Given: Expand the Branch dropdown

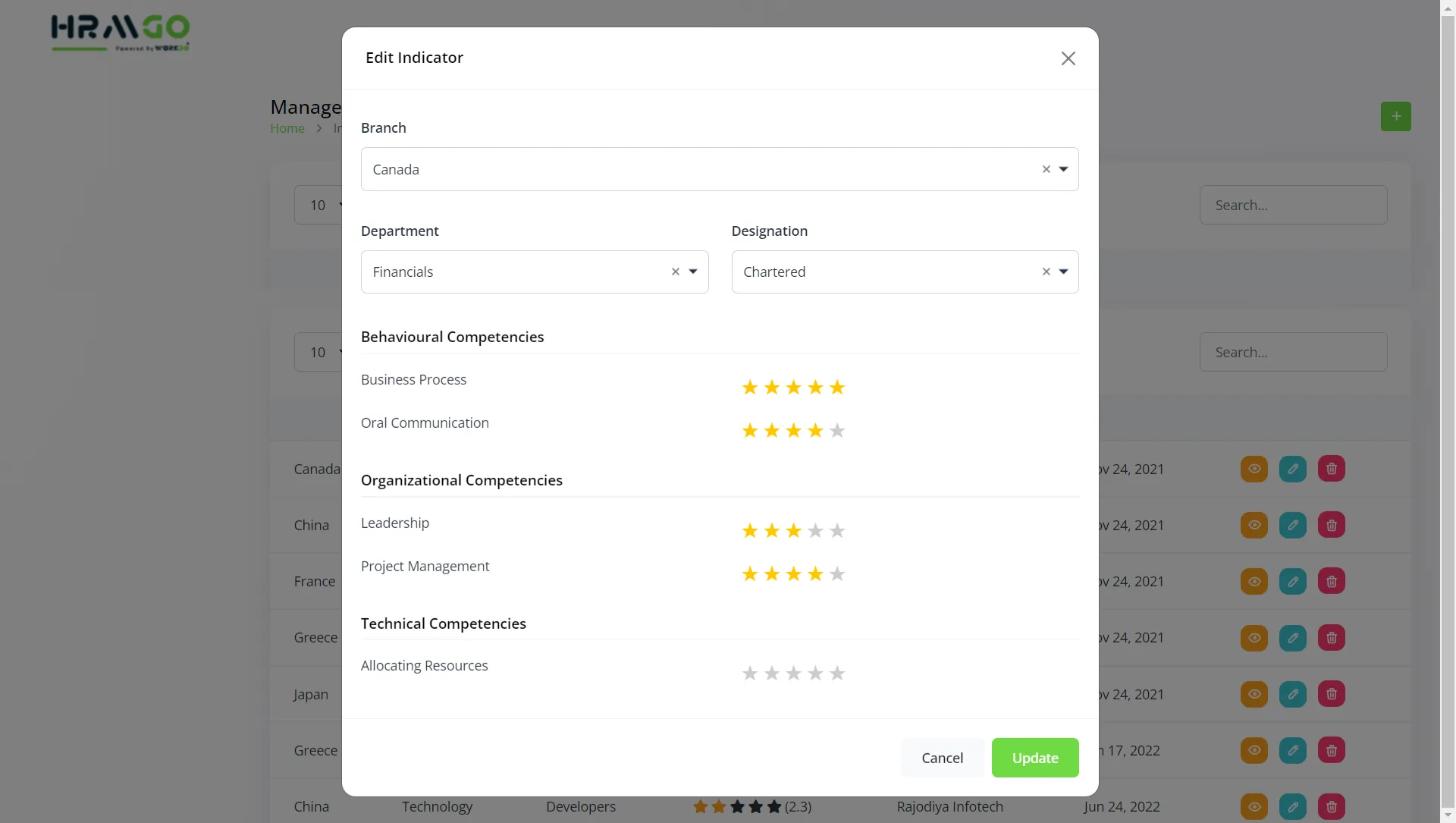Looking at the screenshot, I should [x=1063, y=169].
